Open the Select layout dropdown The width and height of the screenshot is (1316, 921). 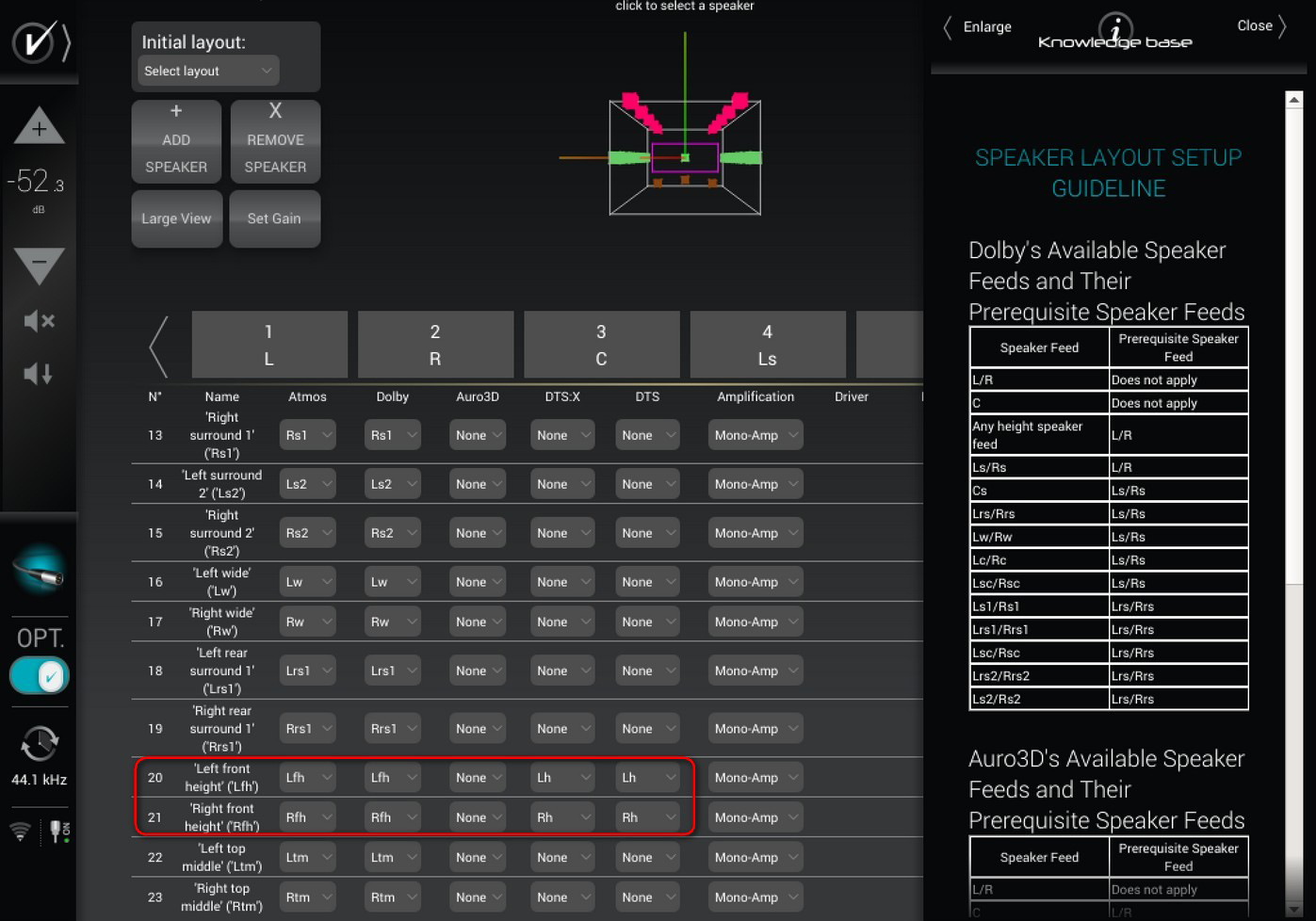click(207, 71)
